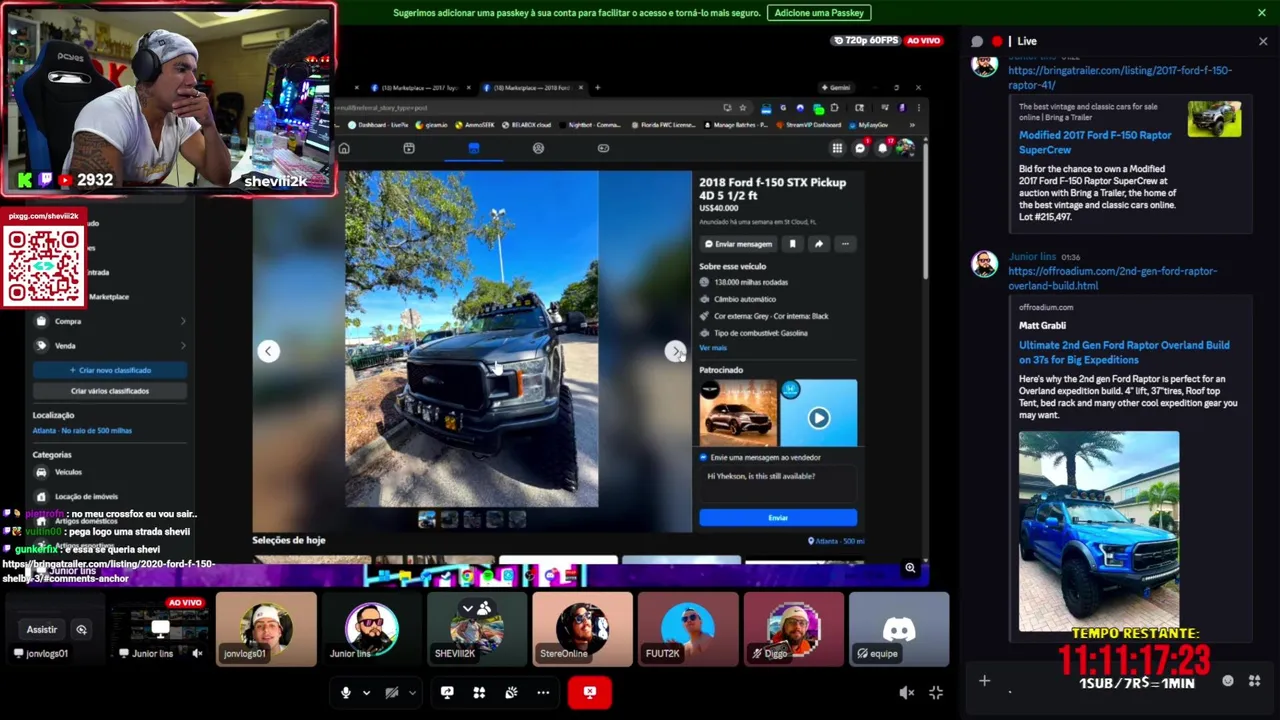The width and height of the screenshot is (1280, 720).
Task: Open Facebook menu grid icon
Action: 837,148
